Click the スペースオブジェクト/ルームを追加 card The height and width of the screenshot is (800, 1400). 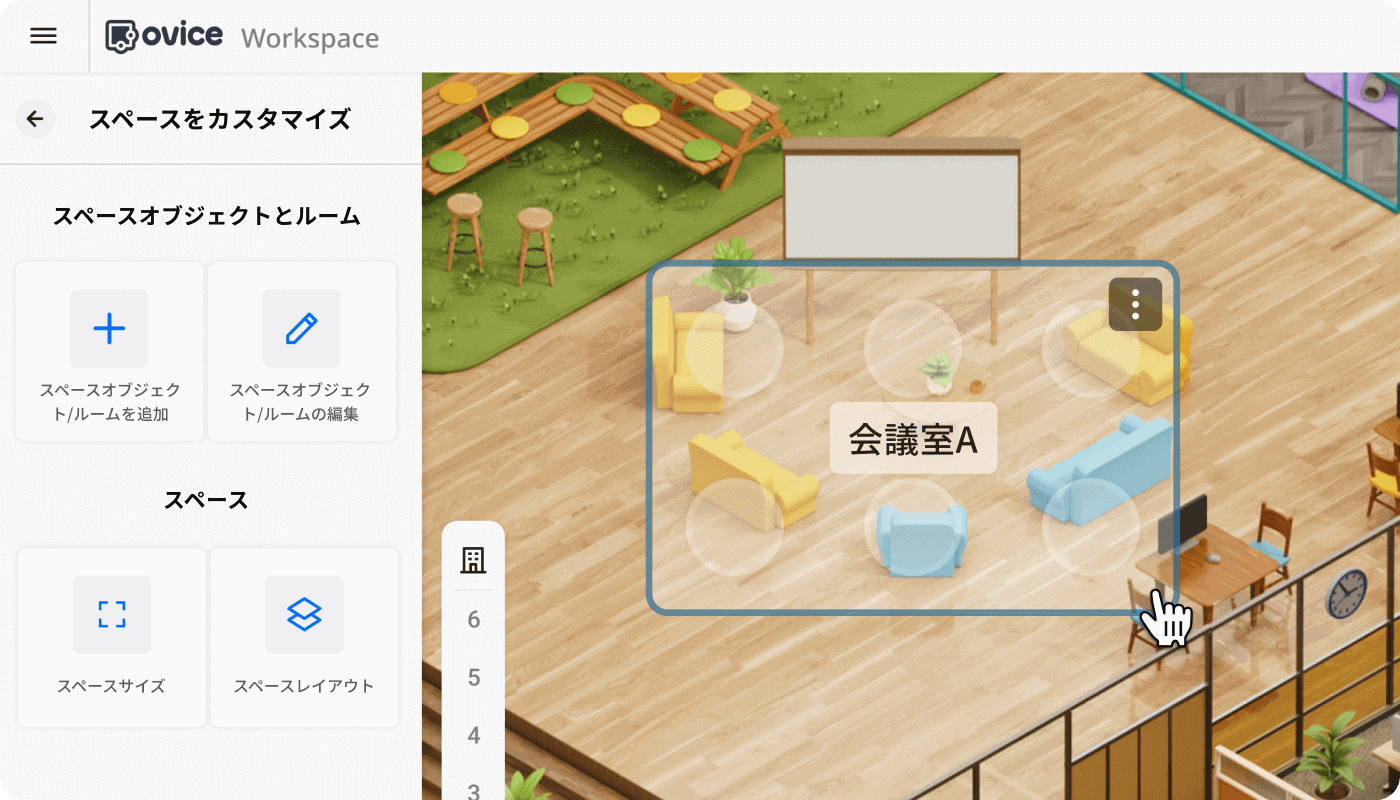point(108,351)
